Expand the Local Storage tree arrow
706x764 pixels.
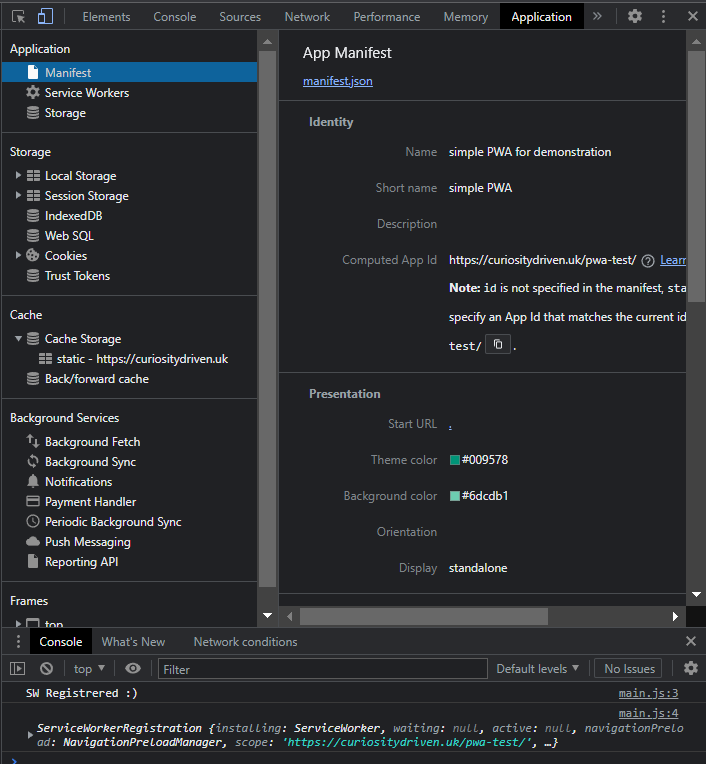[x=18, y=175]
